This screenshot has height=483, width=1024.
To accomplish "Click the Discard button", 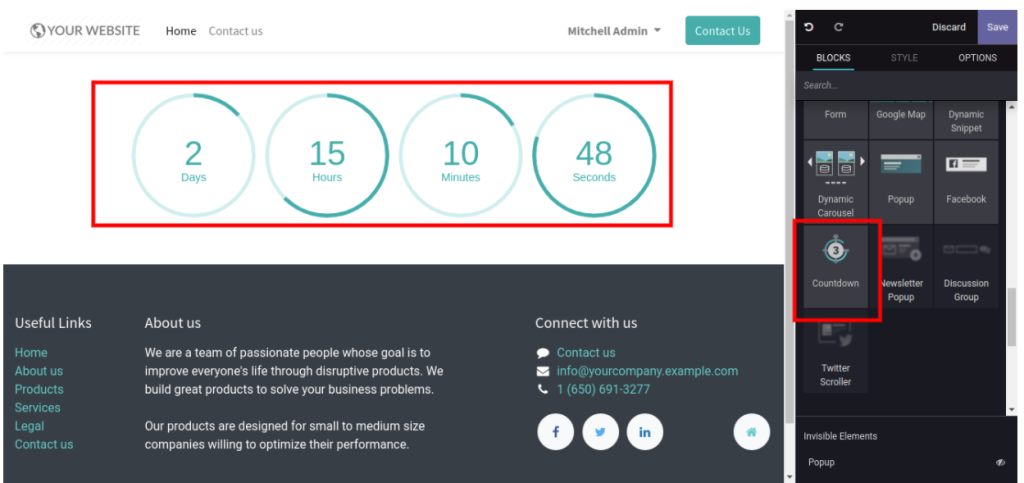I will (x=949, y=27).
